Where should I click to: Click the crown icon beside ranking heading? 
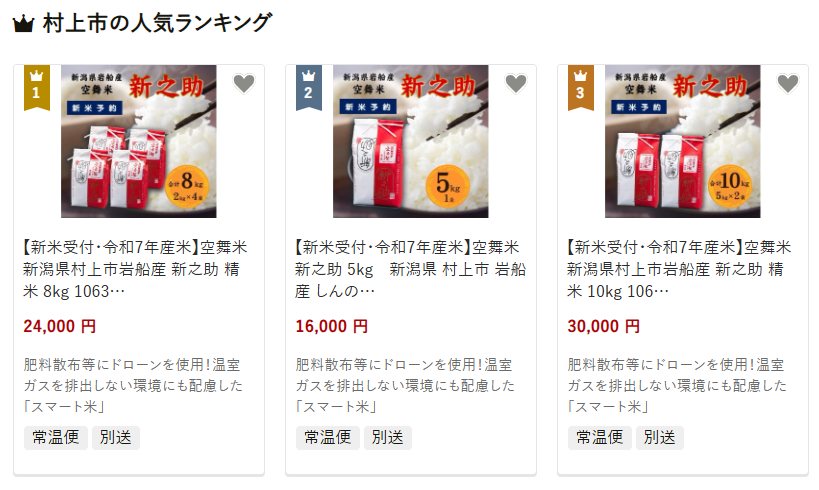(24, 24)
